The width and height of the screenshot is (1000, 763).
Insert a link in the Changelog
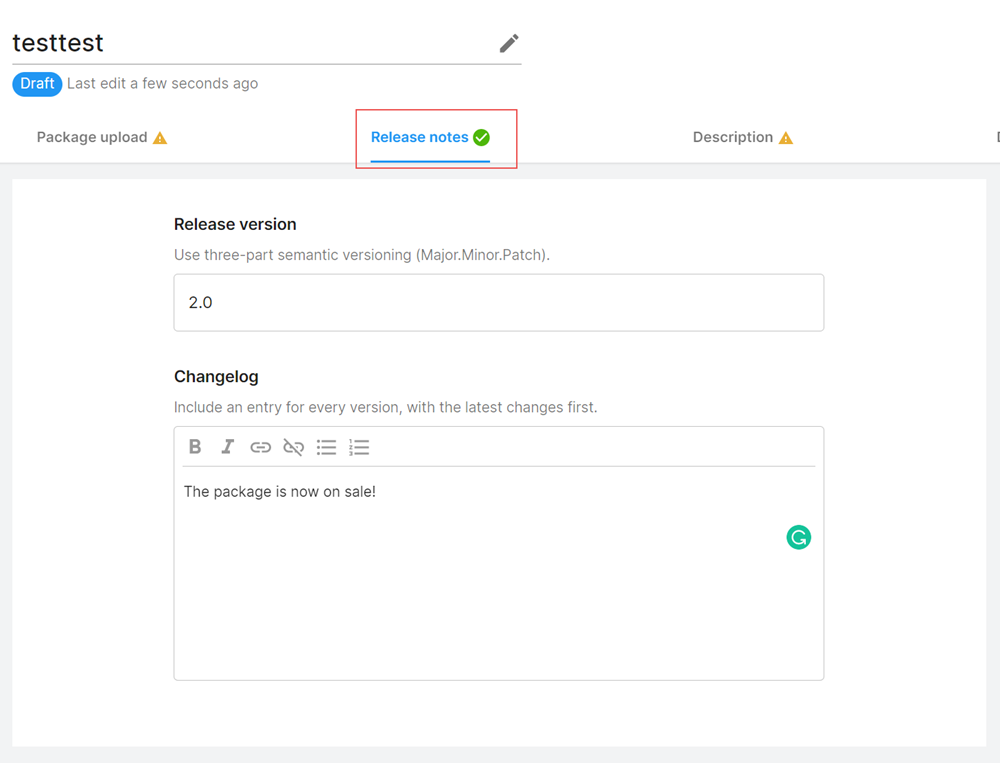[260, 447]
